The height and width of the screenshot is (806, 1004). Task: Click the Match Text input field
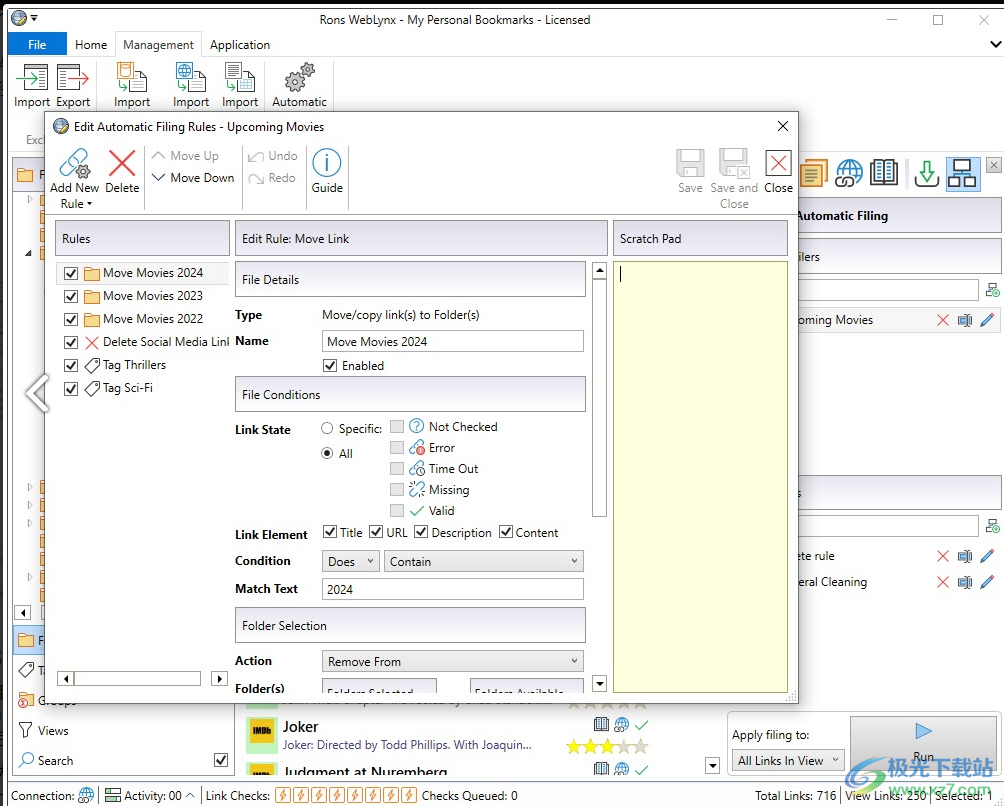coord(452,589)
